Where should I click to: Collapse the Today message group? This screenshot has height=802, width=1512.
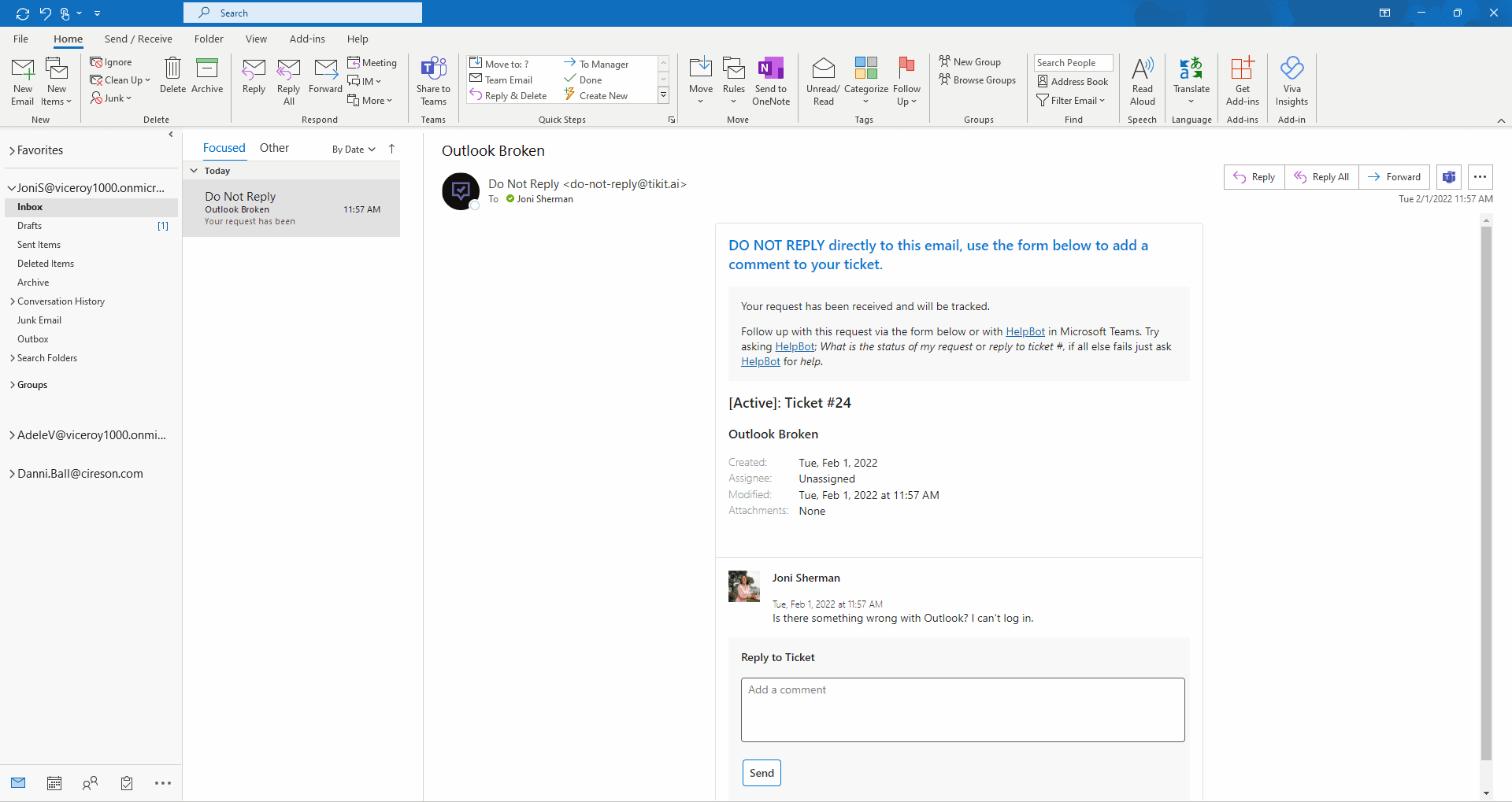[195, 171]
